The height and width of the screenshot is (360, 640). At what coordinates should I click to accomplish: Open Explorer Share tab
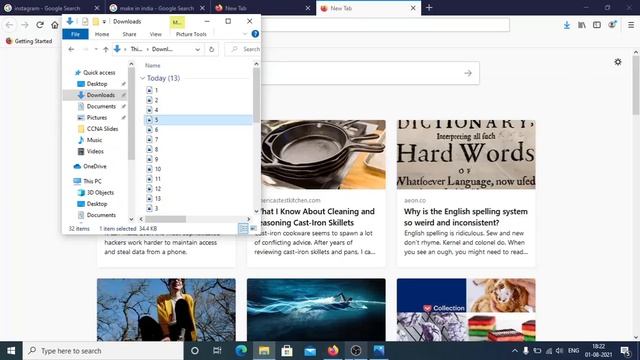point(129,34)
